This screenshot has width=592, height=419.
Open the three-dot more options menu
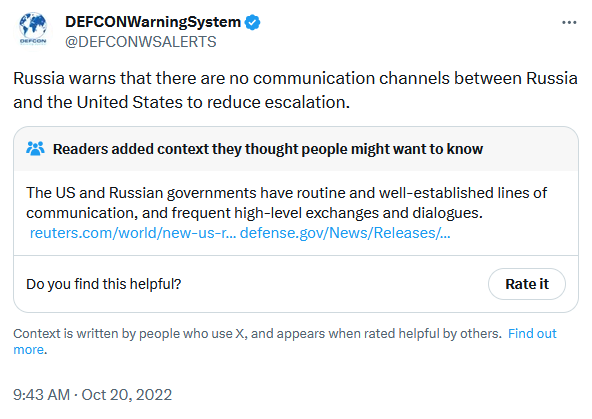[569, 23]
